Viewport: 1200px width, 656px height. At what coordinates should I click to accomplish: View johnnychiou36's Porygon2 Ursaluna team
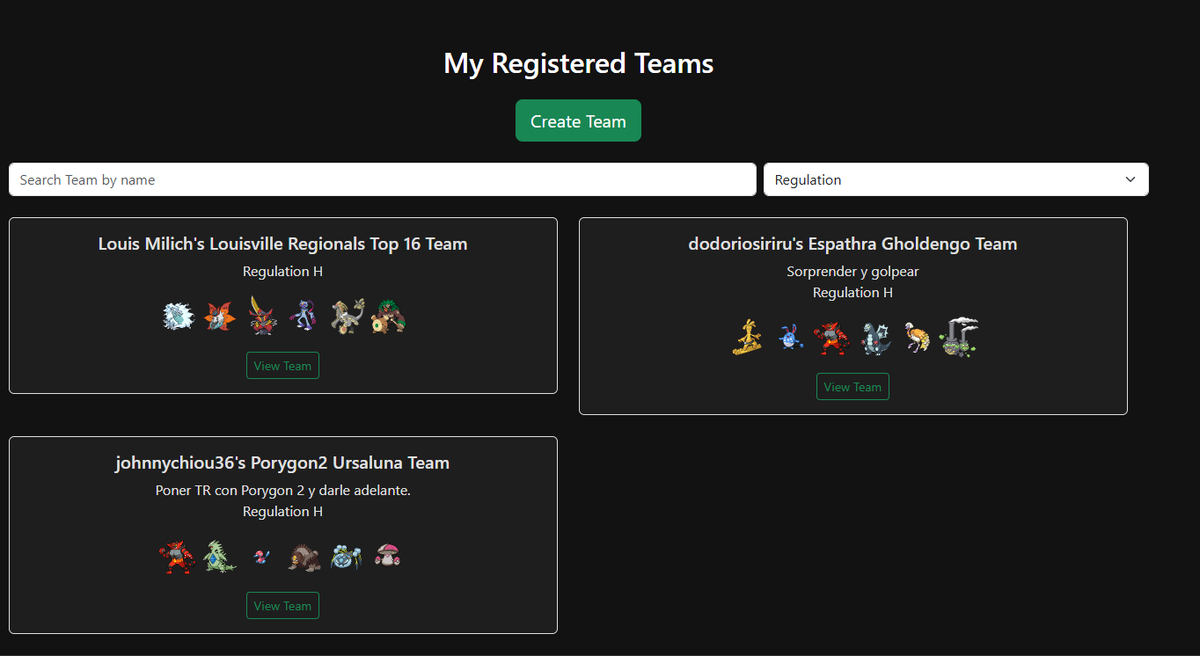283,606
